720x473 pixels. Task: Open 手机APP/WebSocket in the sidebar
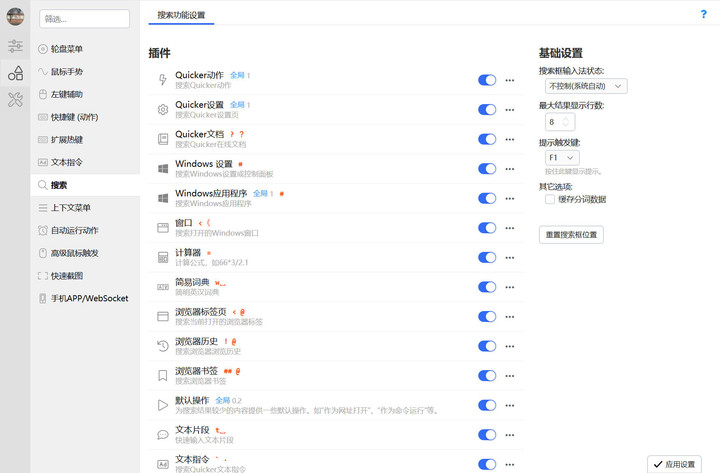pos(85,298)
